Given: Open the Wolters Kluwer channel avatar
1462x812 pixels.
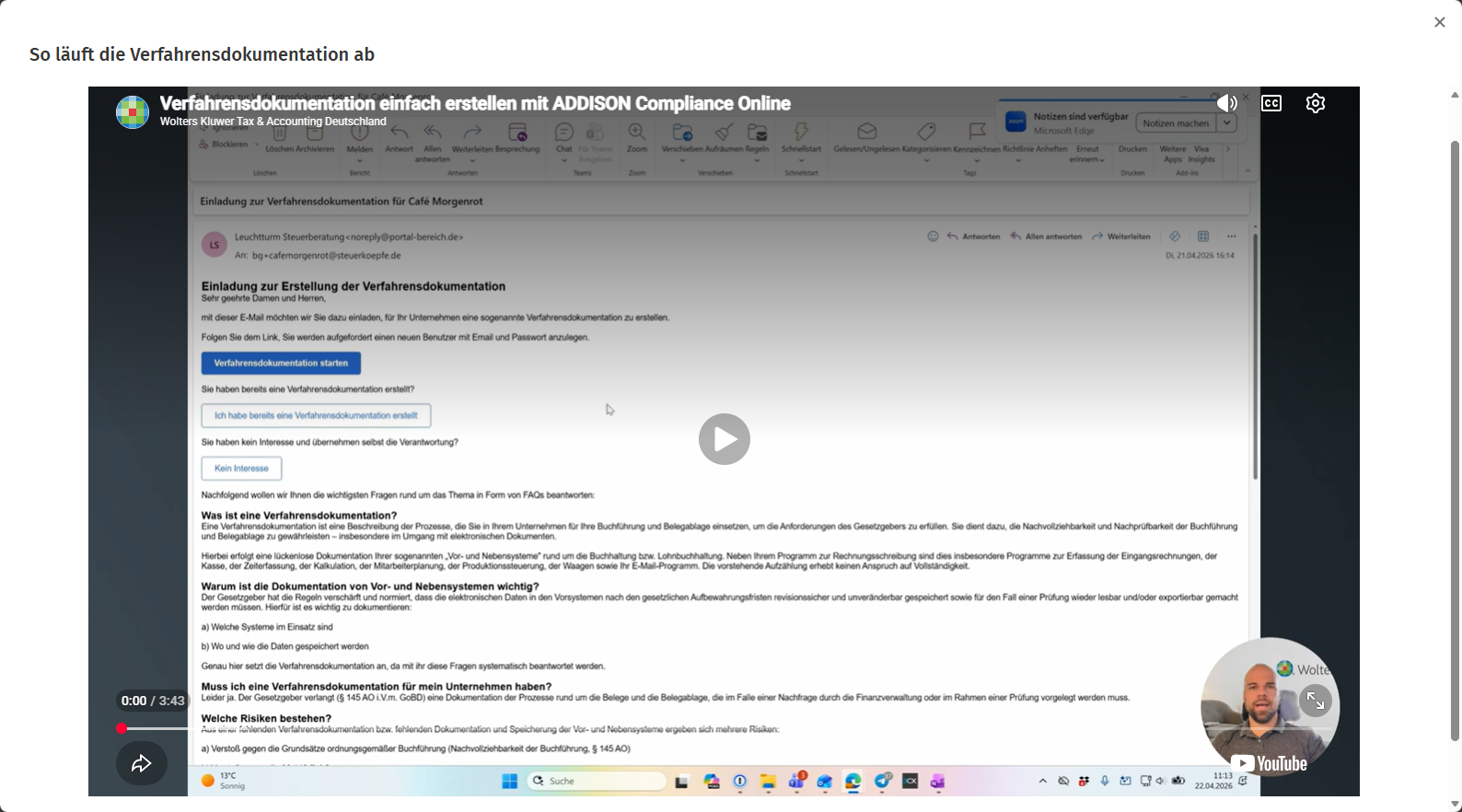Looking at the screenshot, I should [133, 111].
